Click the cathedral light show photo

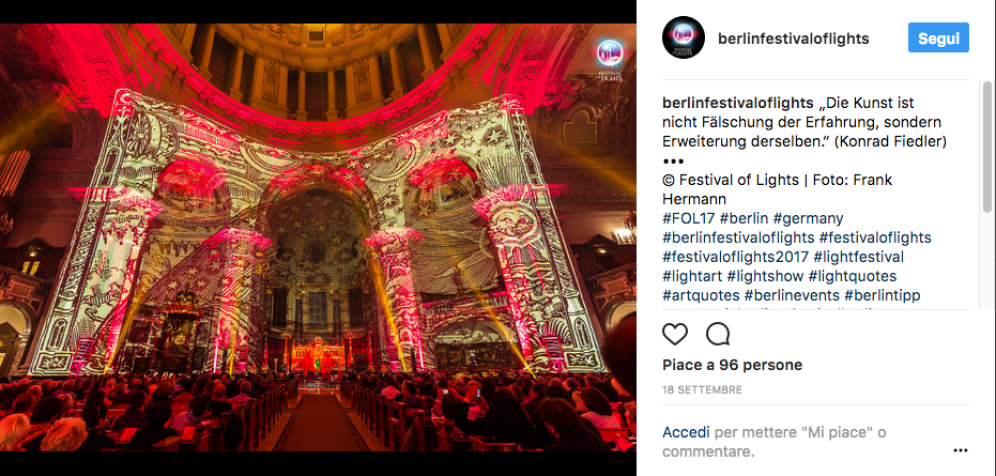coord(318,238)
